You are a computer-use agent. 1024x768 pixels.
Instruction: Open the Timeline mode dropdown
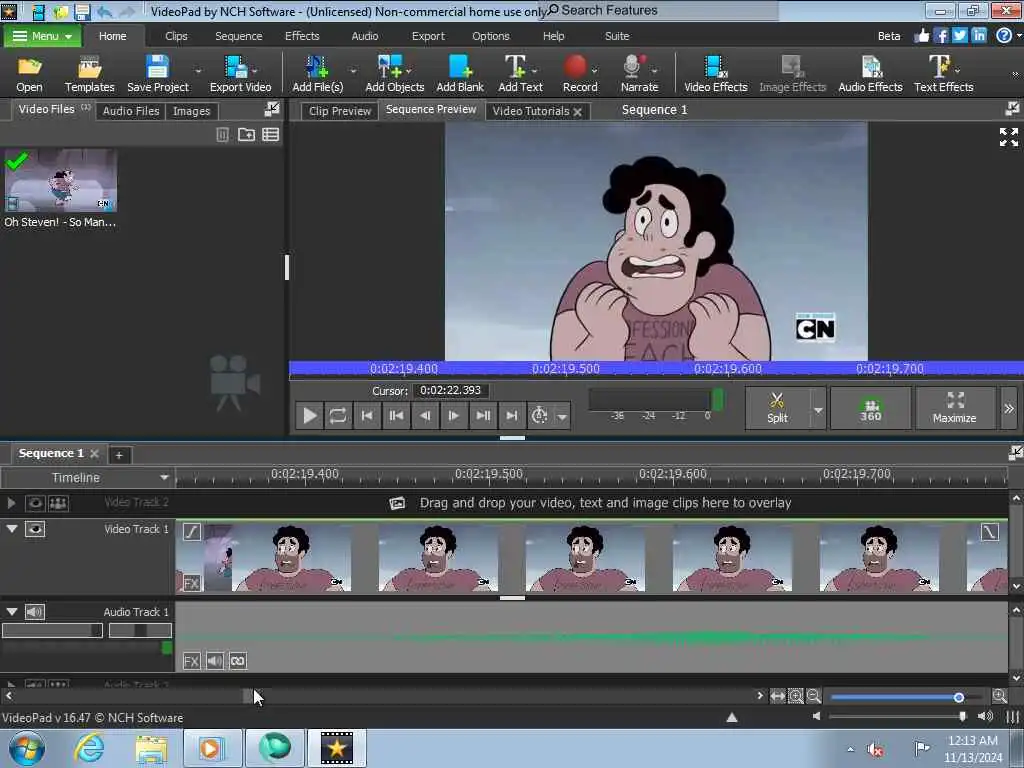click(87, 477)
